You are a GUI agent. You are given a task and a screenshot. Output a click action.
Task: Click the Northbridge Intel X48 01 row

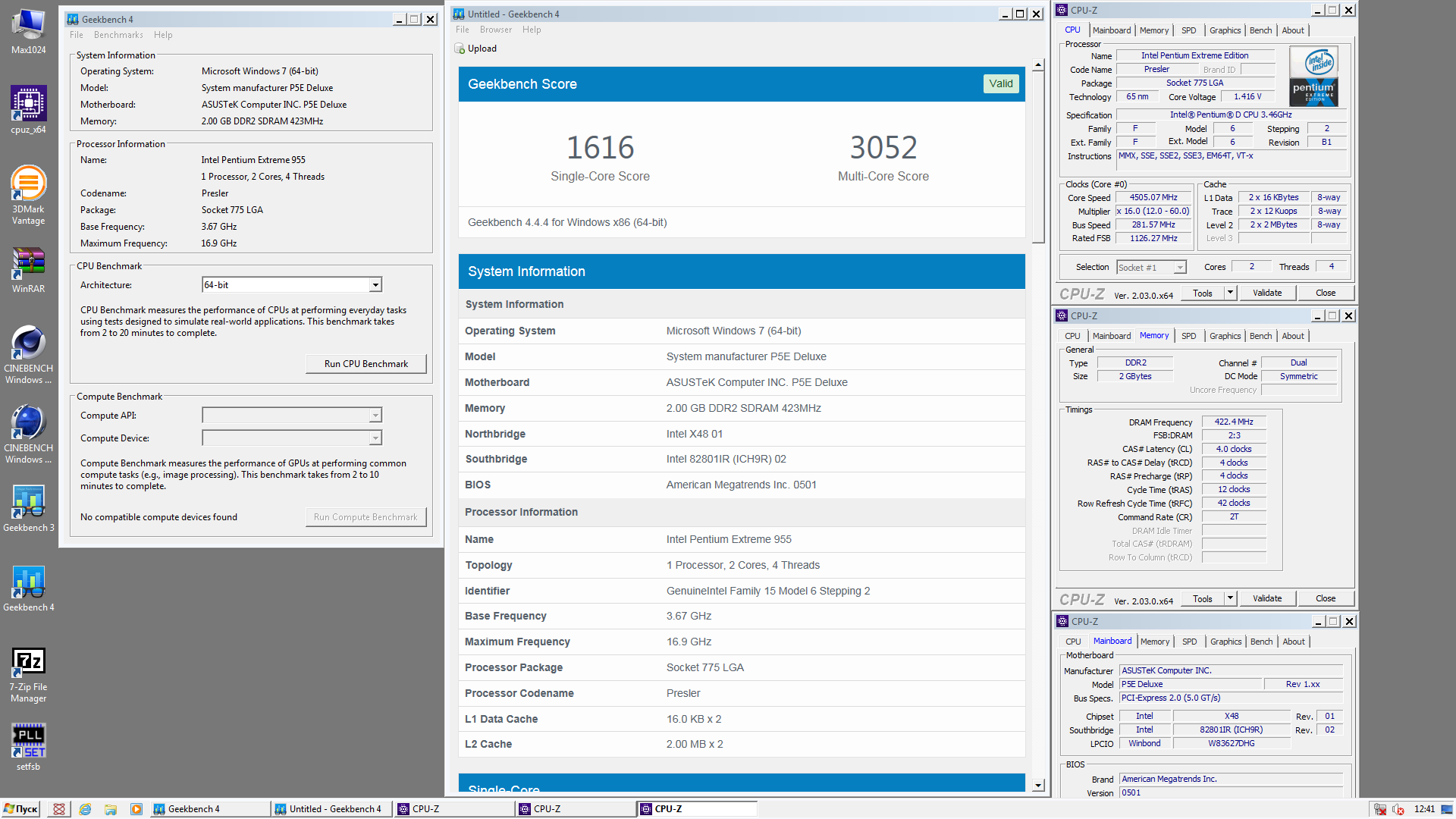(742, 434)
